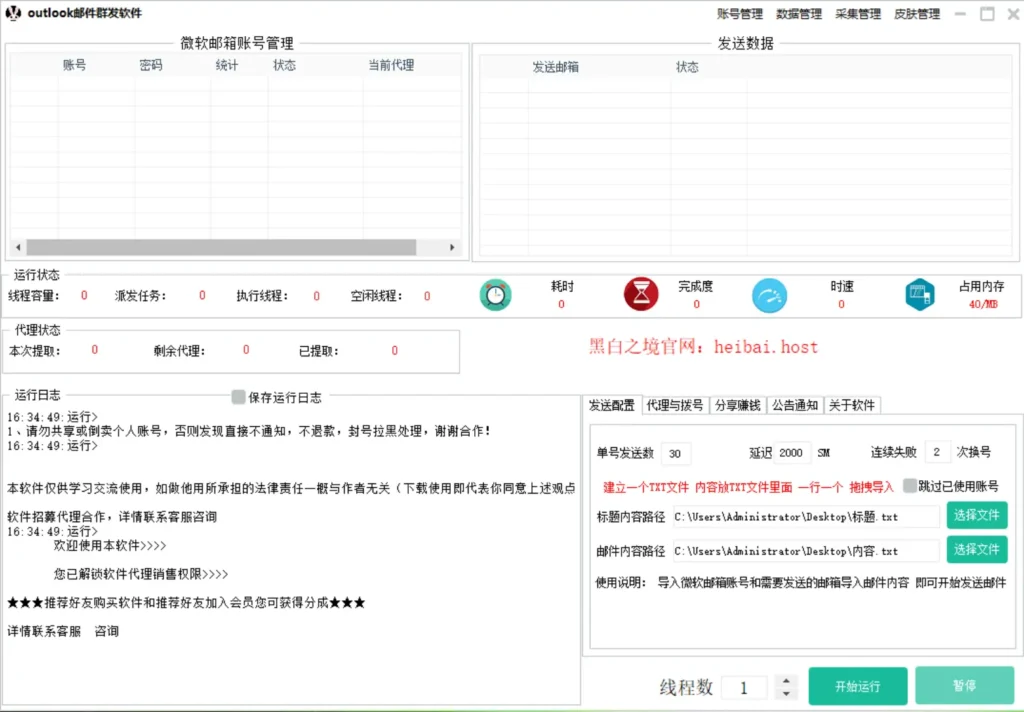Click the green alarm clock icon
1024x712 pixels.
(x=496, y=295)
